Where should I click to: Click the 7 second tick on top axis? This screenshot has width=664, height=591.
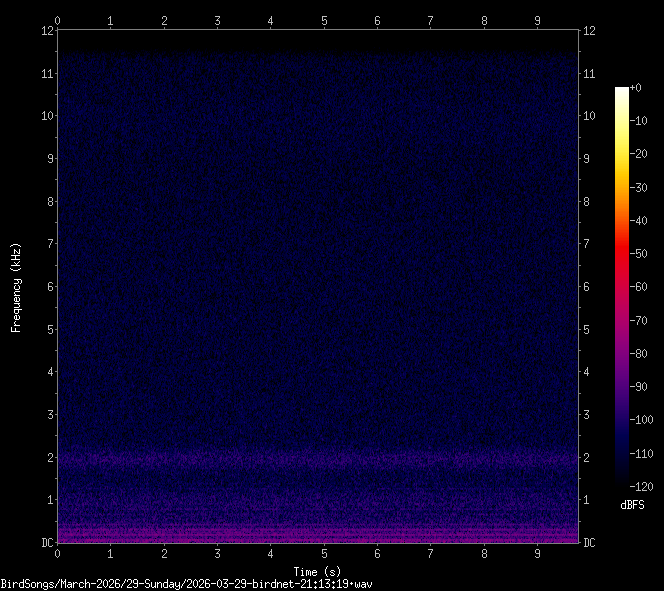[x=430, y=20]
